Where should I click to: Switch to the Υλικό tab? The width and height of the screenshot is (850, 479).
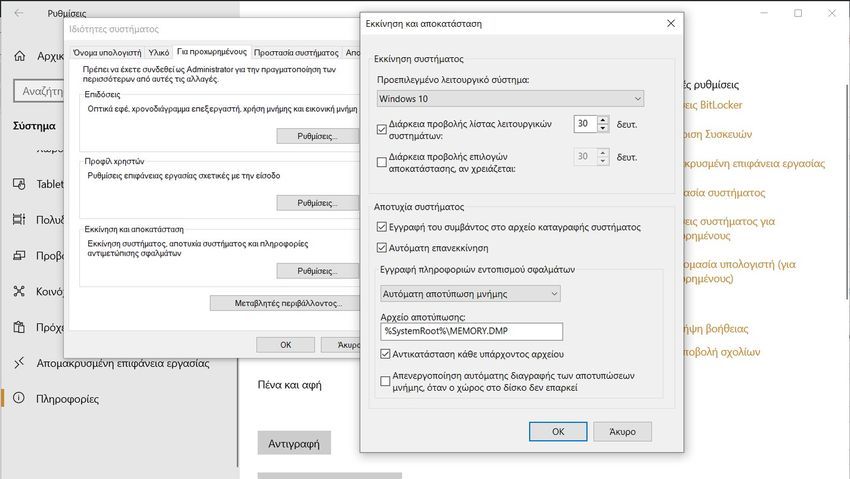(x=158, y=51)
